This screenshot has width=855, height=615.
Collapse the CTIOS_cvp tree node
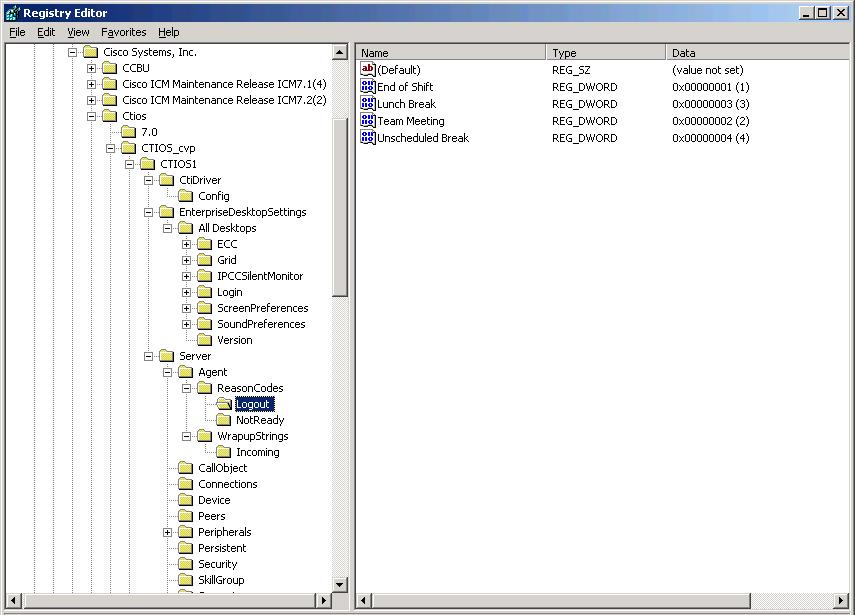click(x=110, y=148)
